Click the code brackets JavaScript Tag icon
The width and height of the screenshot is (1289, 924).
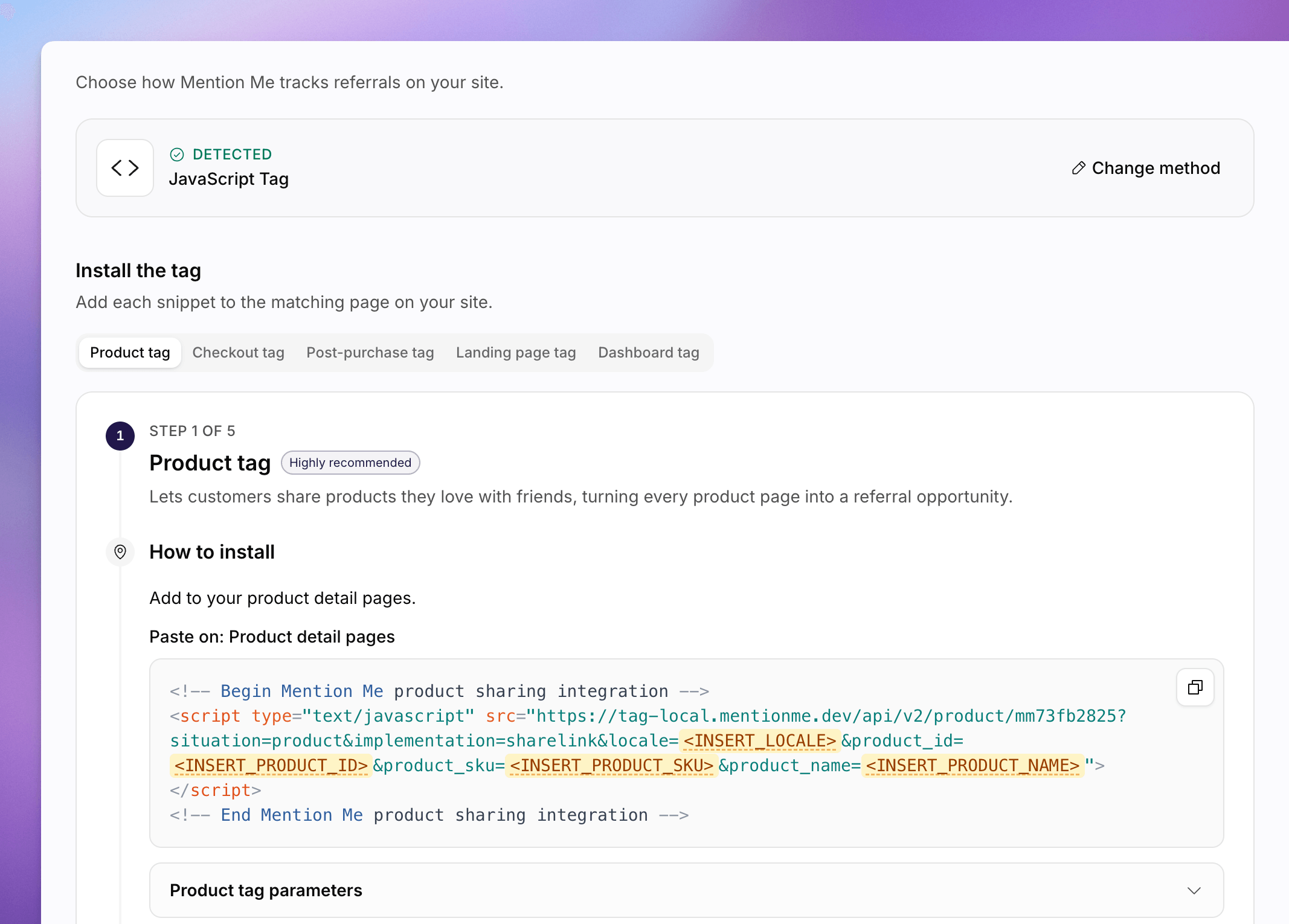(x=125, y=168)
